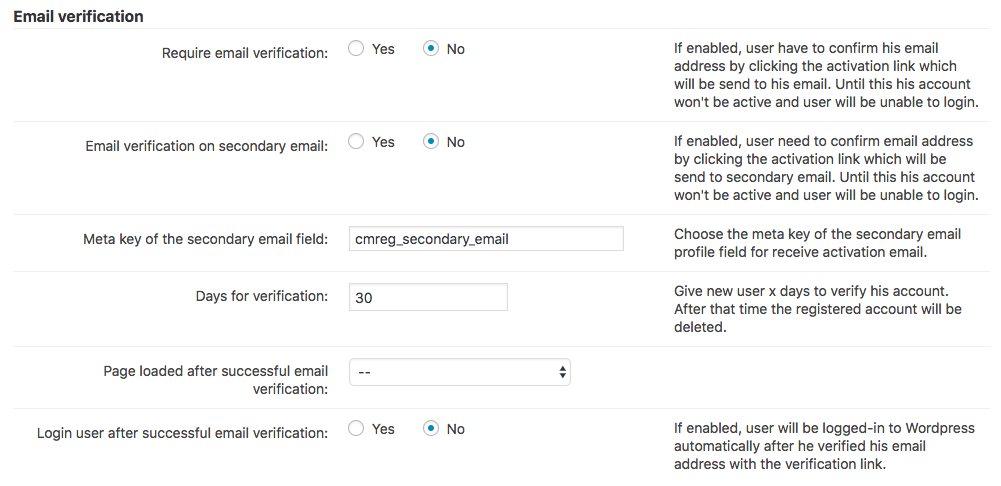Click 'Email verification on secondary email:' label
1001x486 pixels.
coord(207,146)
